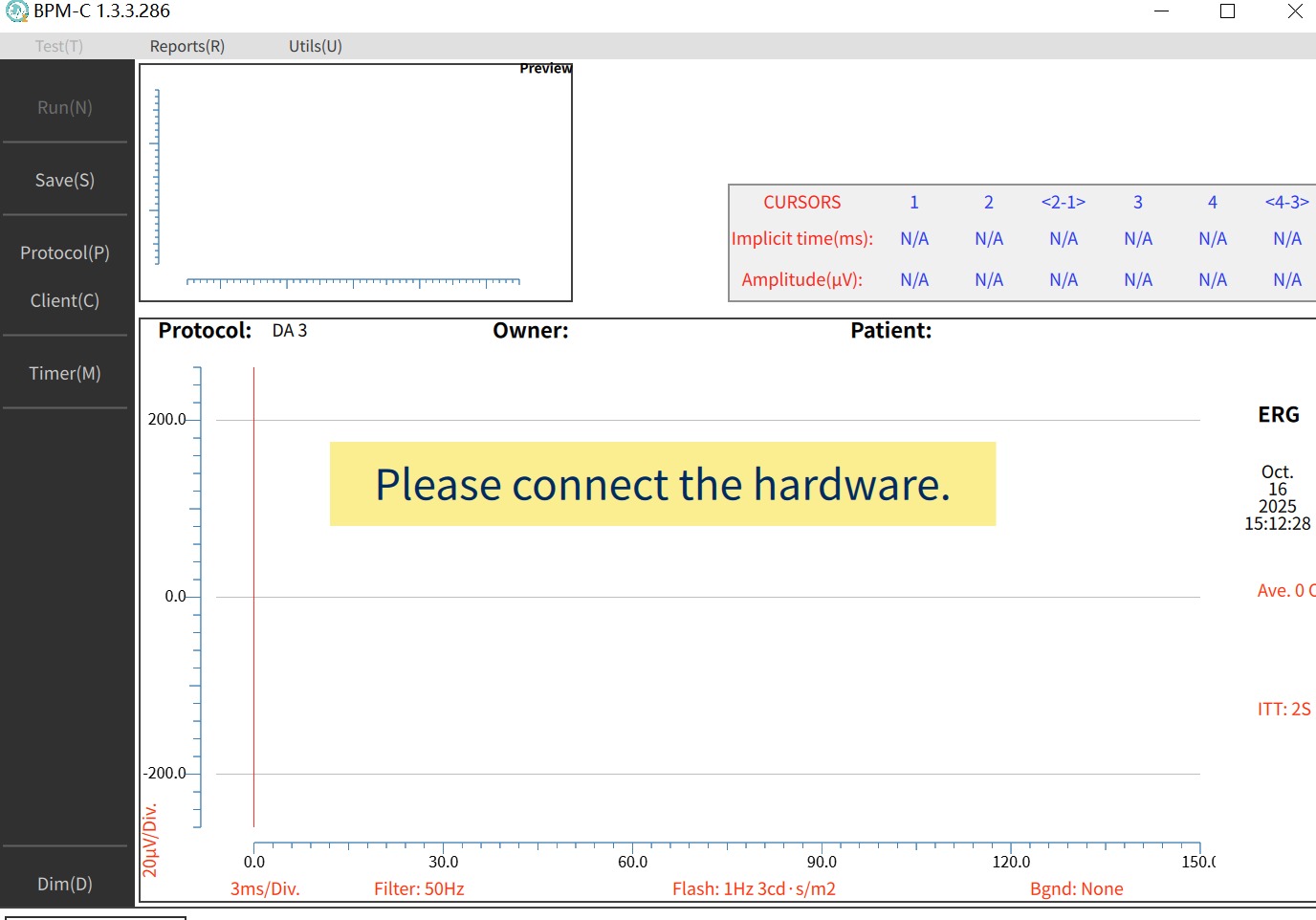Screen dimensions: 1316x920
Task: Open the Utils(U) menu
Action: coord(315,46)
